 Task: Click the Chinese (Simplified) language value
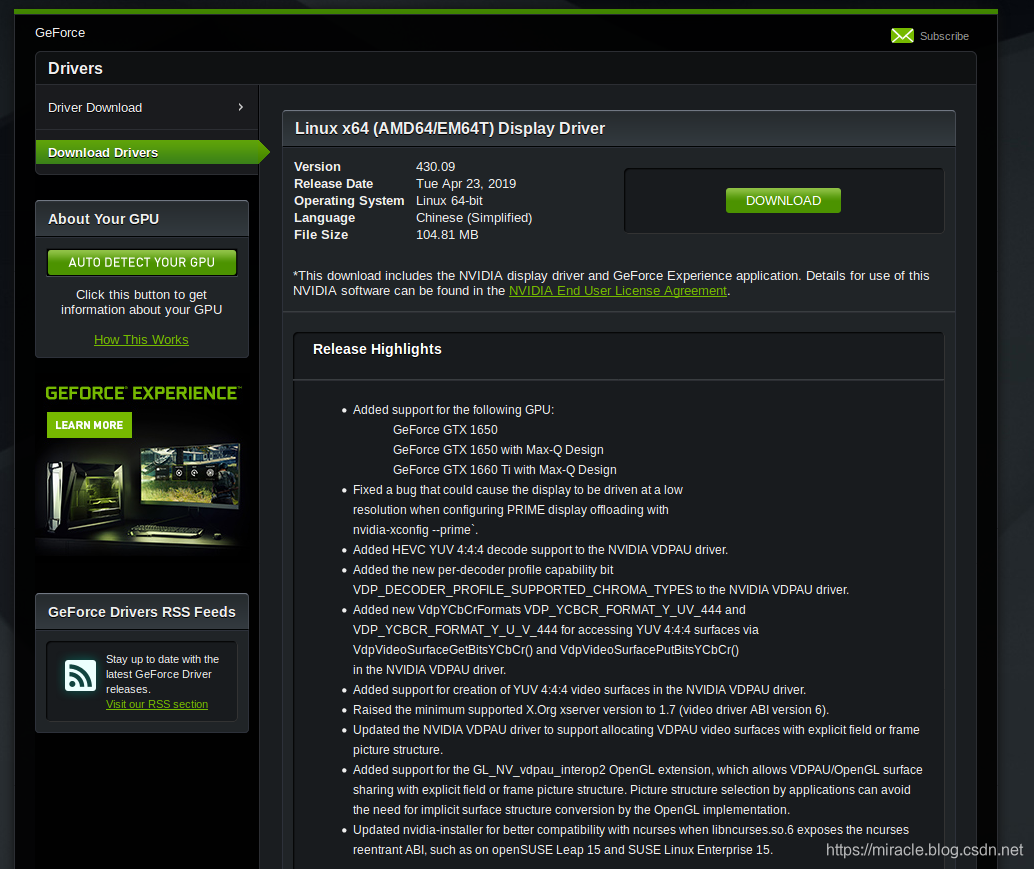(x=473, y=218)
